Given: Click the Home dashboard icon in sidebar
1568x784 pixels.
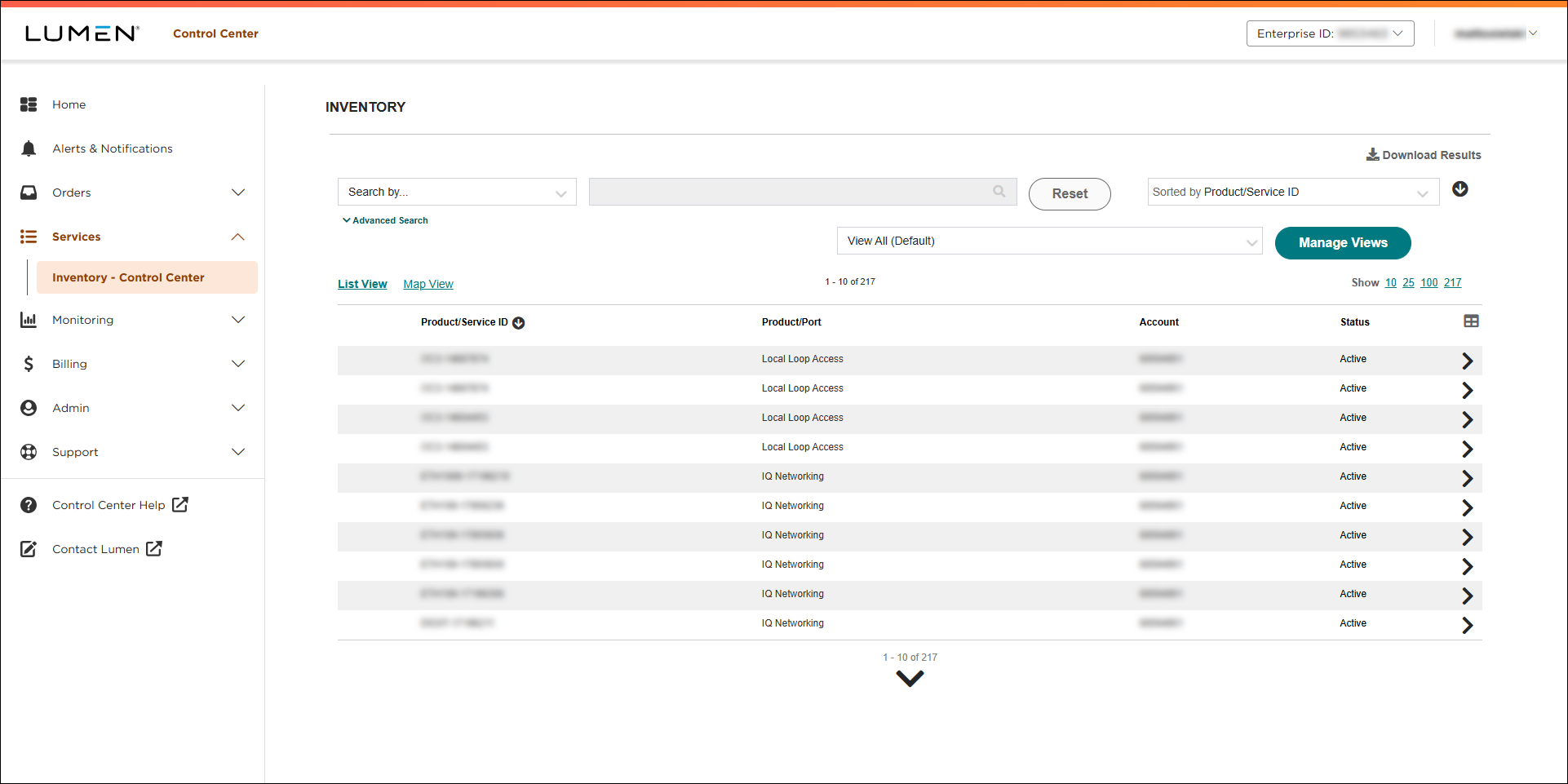Looking at the screenshot, I should click(29, 104).
